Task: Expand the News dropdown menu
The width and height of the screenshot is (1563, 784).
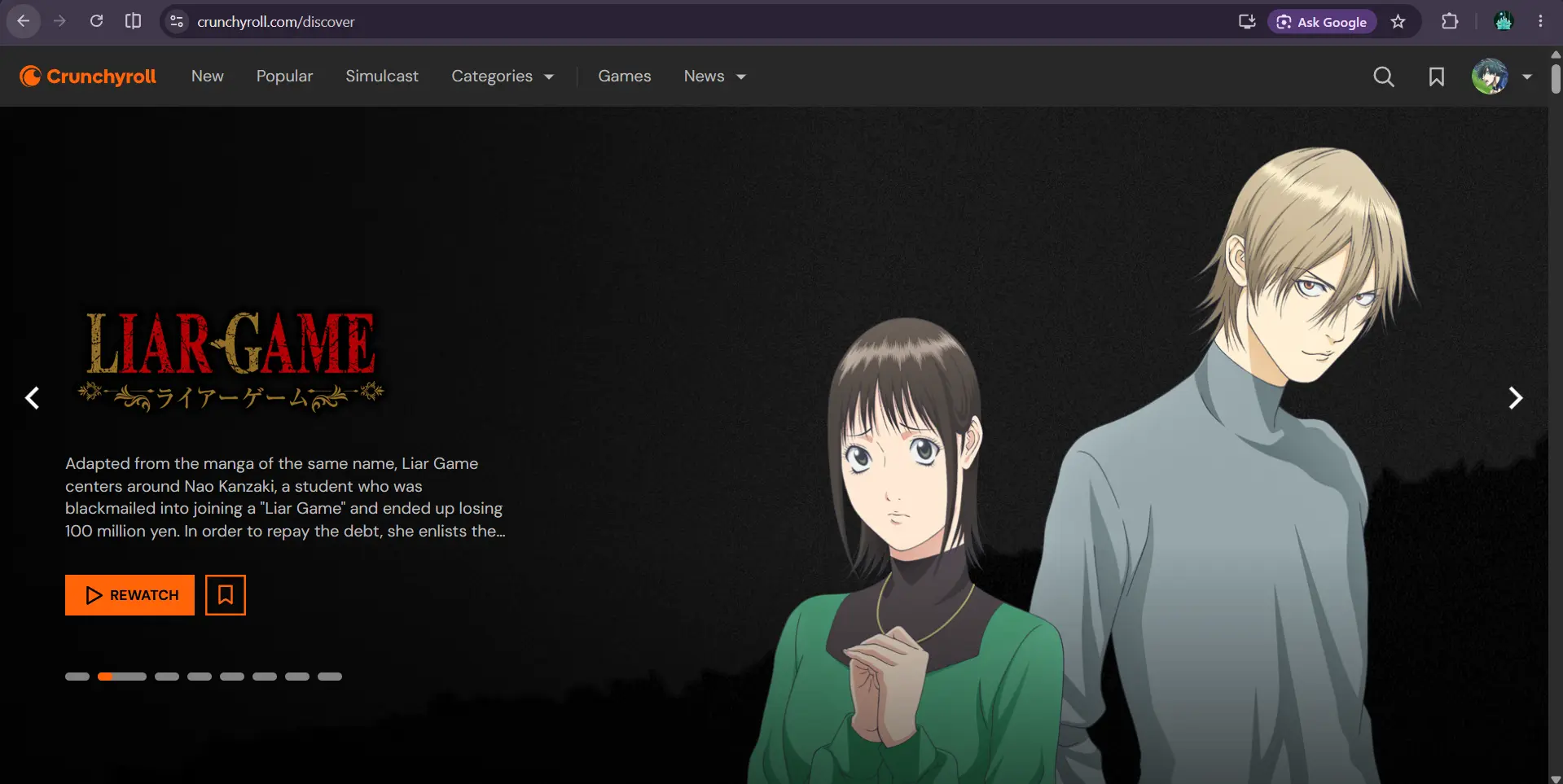Action: 715,77
